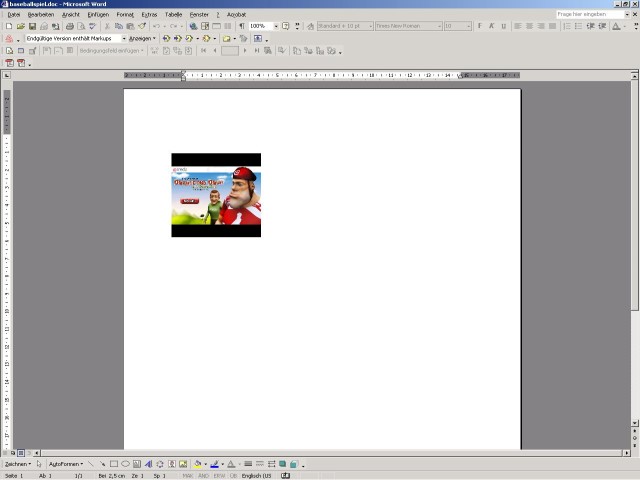Click vertical scrollbar down arrow
Image resolution: width=640 pixels, height=480 pixels.
(x=635, y=423)
